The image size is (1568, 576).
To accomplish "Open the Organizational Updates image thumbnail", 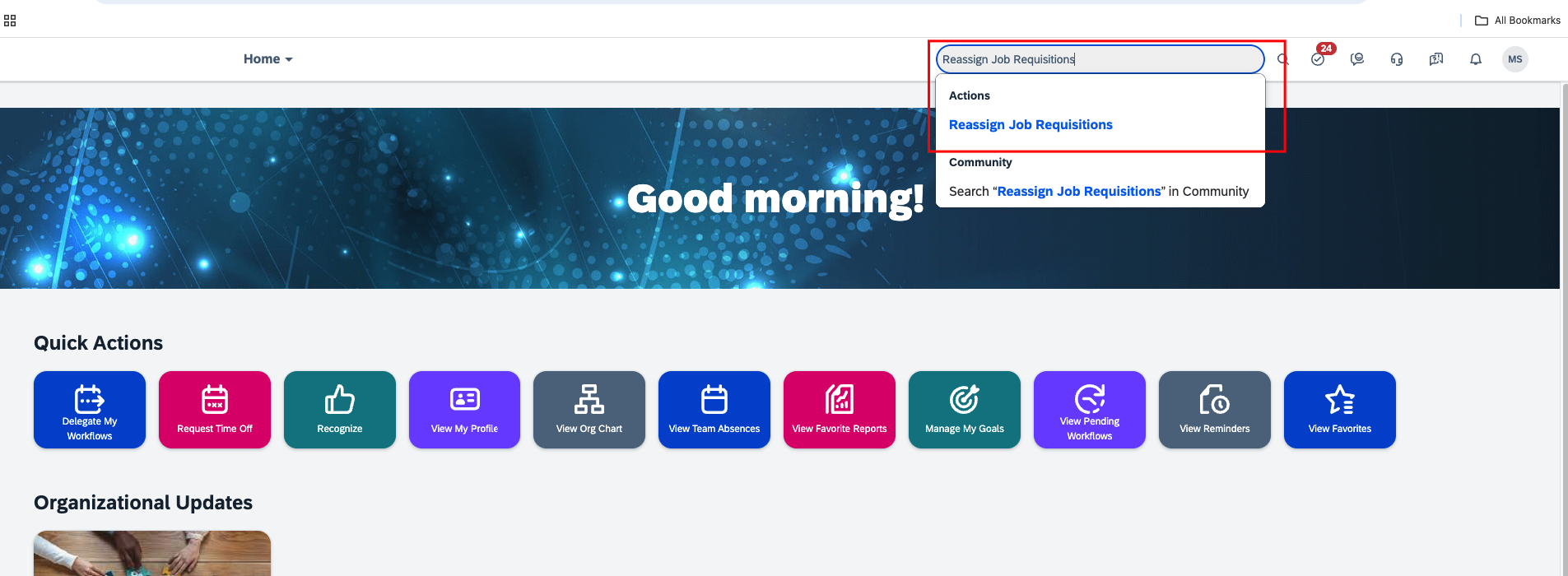I will pyautogui.click(x=152, y=553).
